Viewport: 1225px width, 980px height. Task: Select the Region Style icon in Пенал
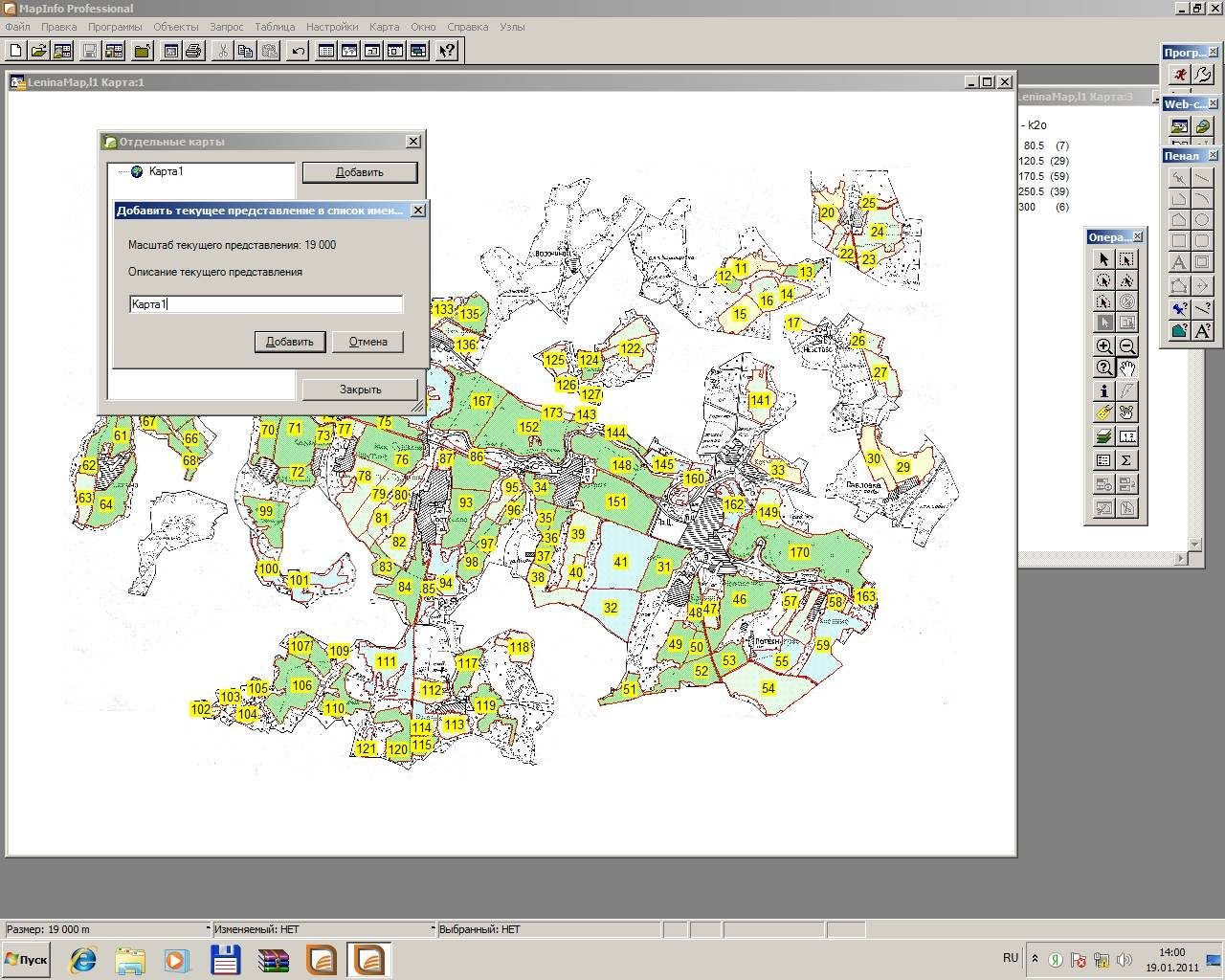click(x=1180, y=330)
